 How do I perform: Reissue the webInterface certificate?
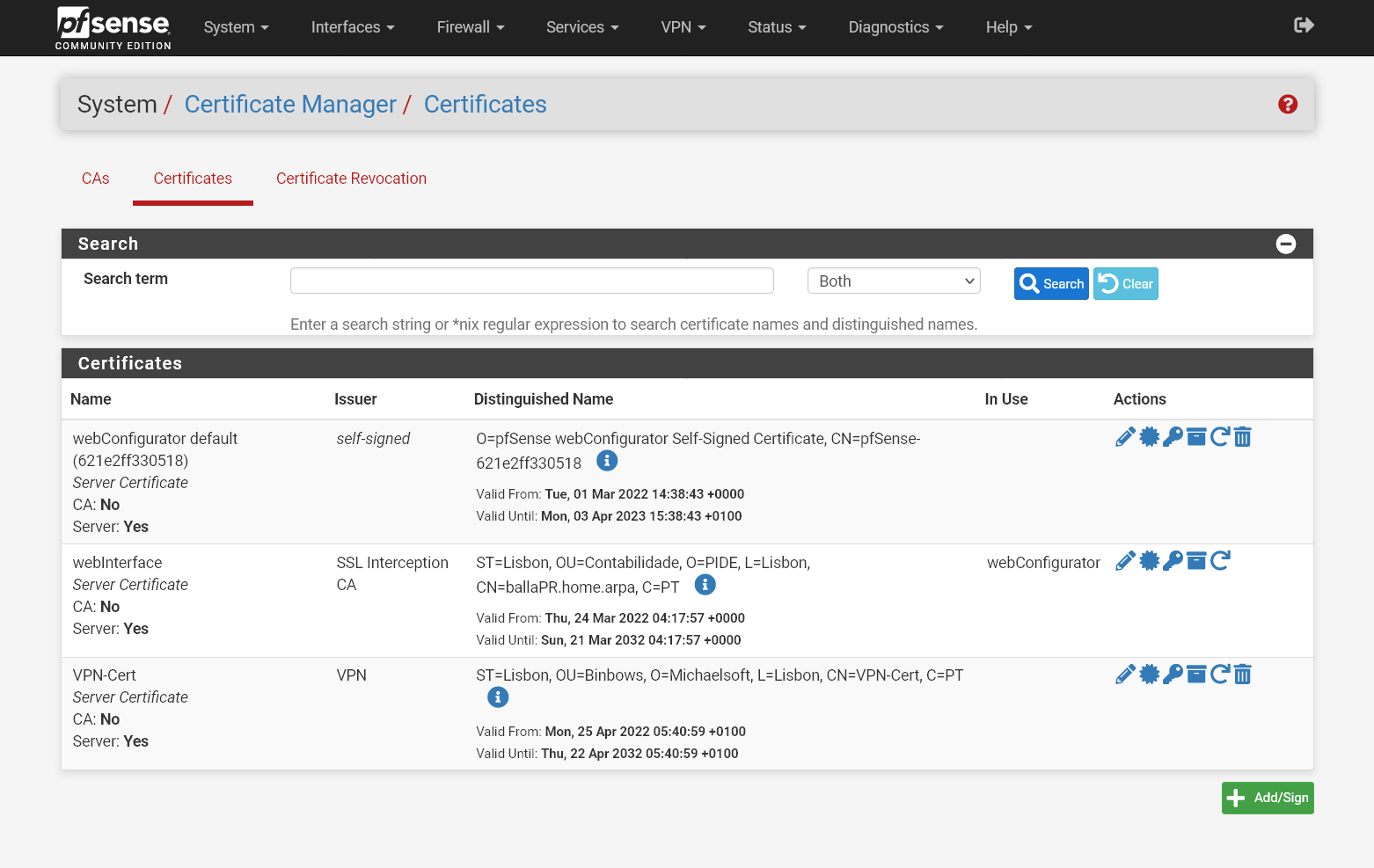1221,560
